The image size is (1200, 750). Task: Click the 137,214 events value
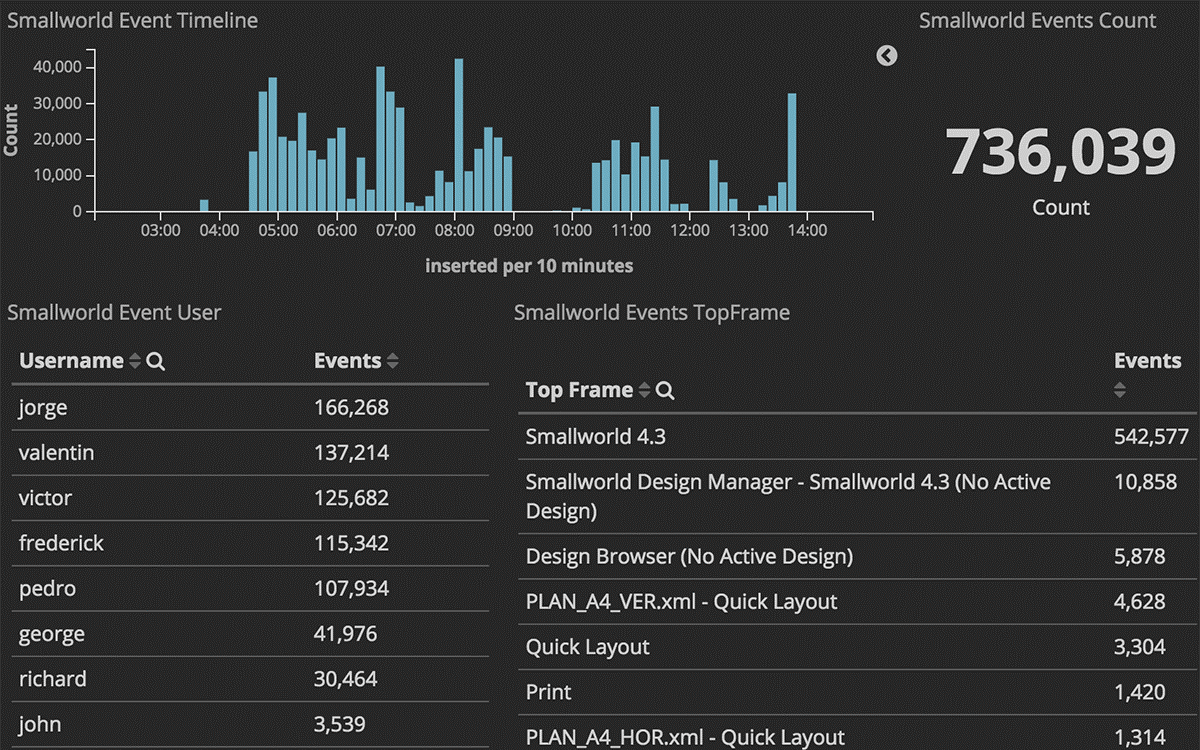(351, 453)
